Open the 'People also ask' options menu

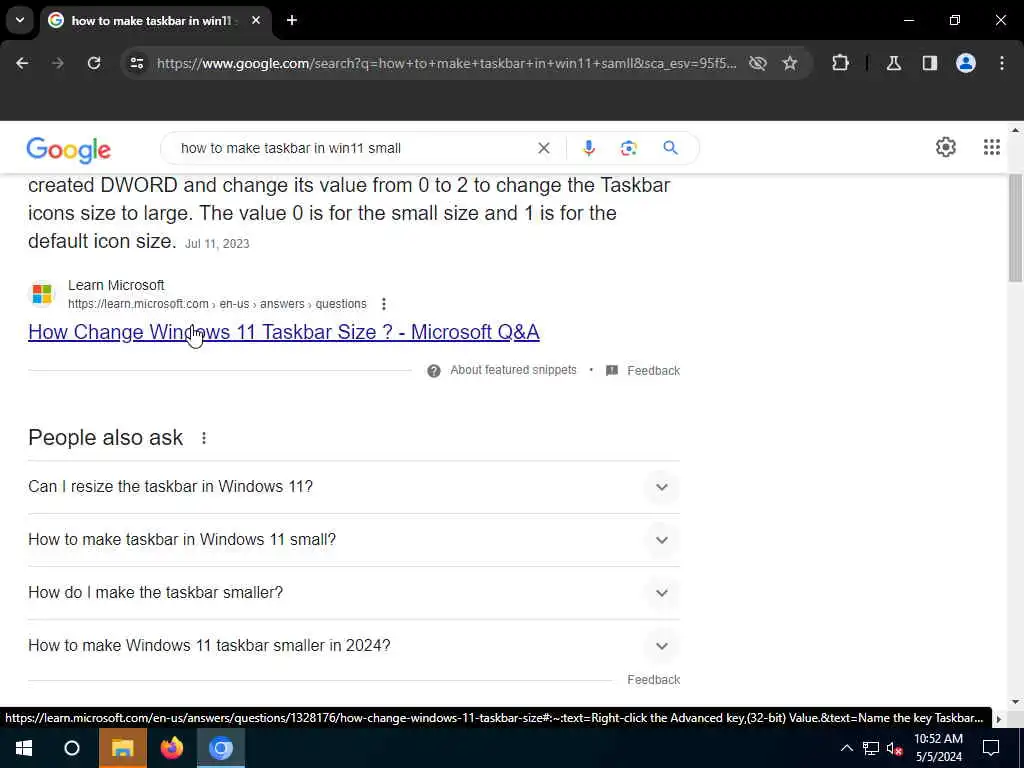(204, 438)
